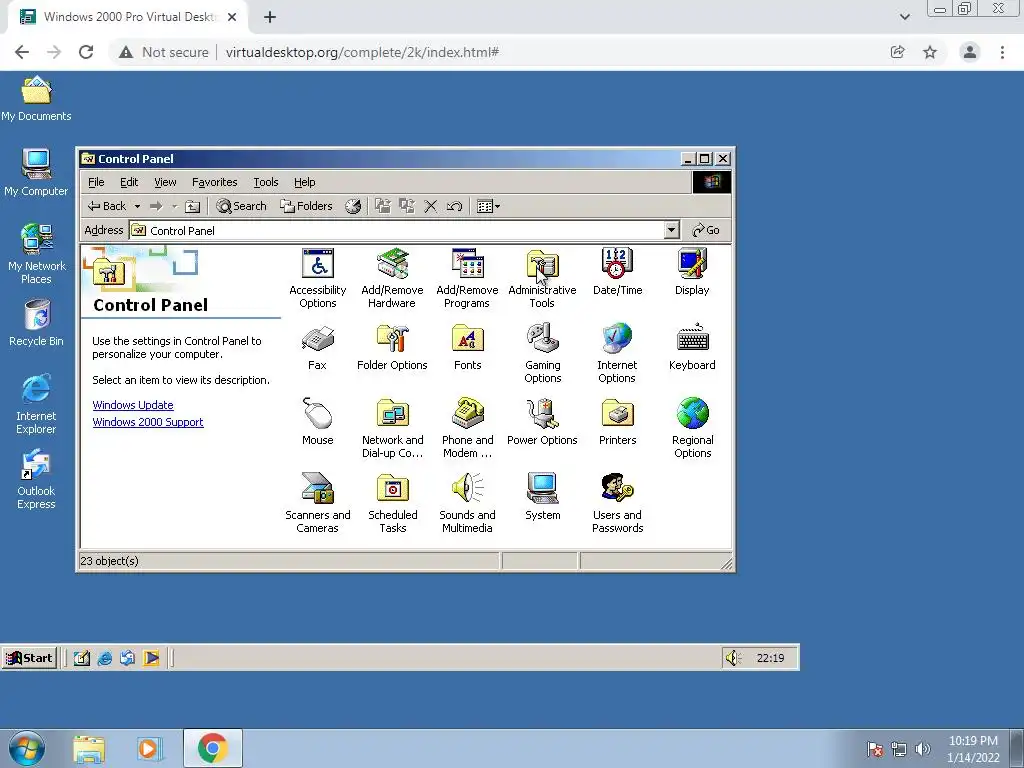
Task: Open Add/Remove Programs applet
Action: pyautogui.click(x=467, y=278)
